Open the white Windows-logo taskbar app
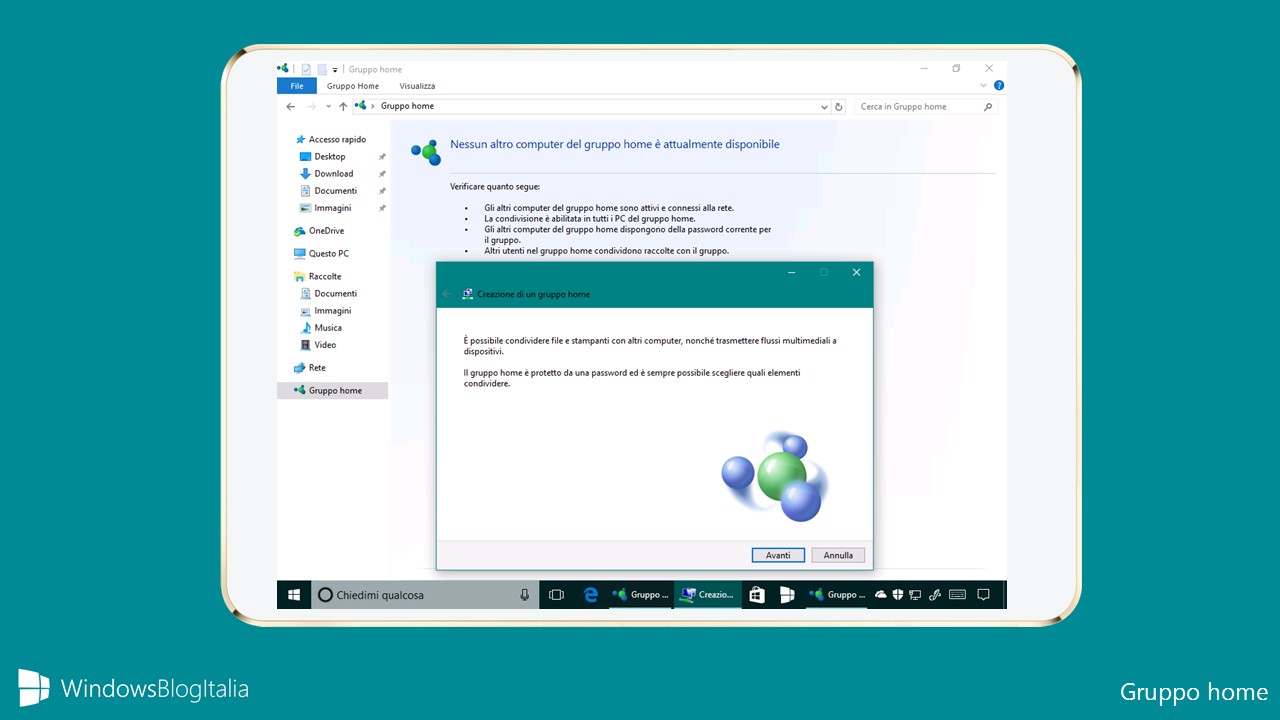 pos(787,594)
